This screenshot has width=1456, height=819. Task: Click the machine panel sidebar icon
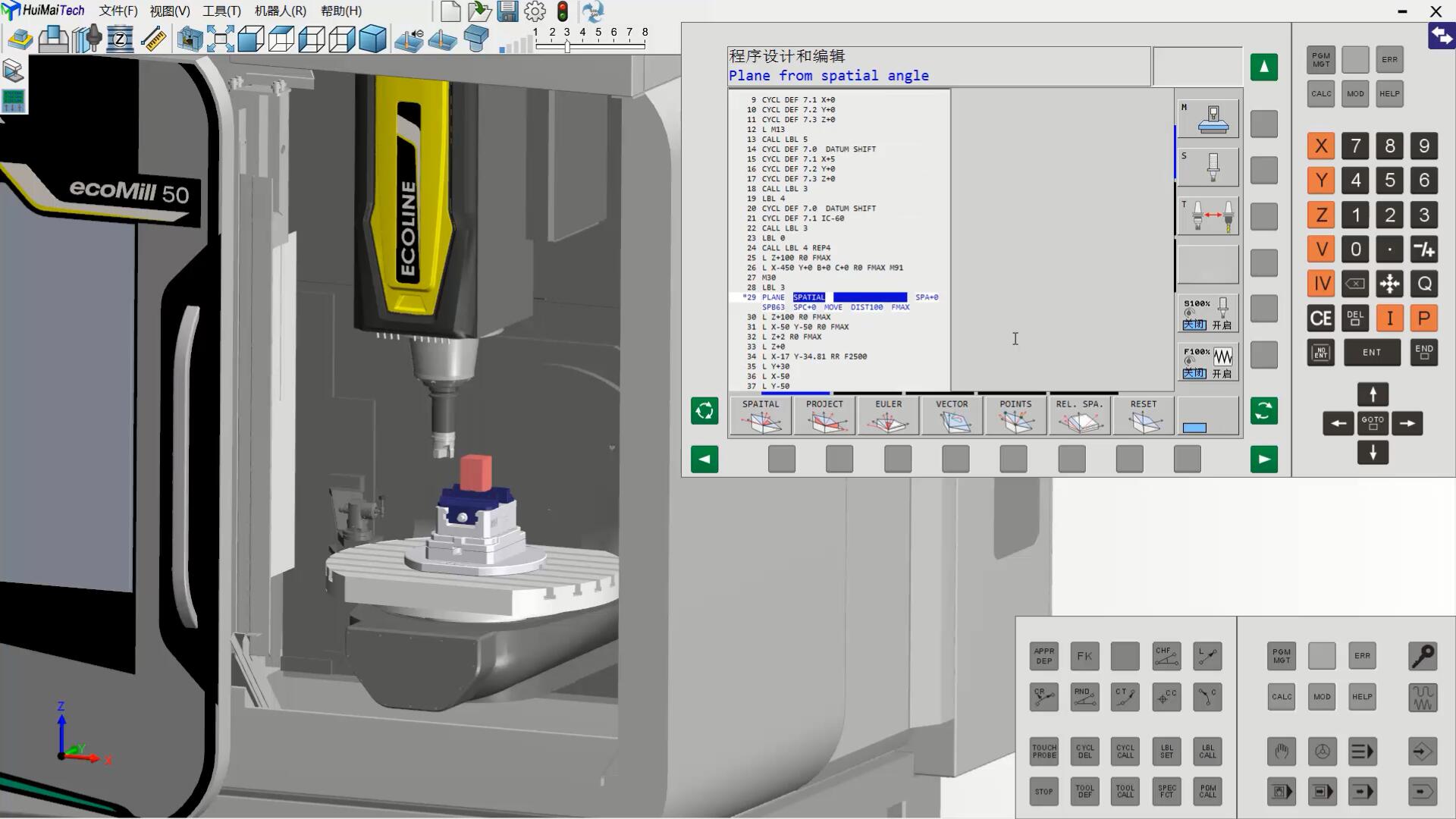[14, 71]
